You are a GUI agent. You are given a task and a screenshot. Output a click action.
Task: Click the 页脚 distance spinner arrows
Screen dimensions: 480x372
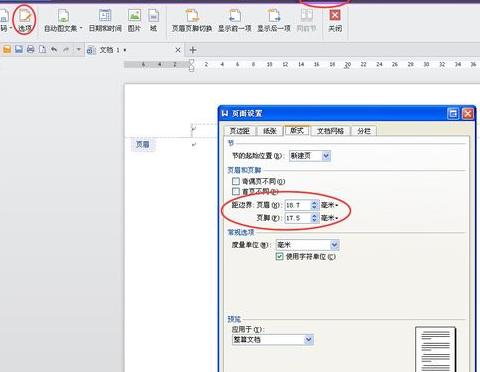click(x=314, y=218)
